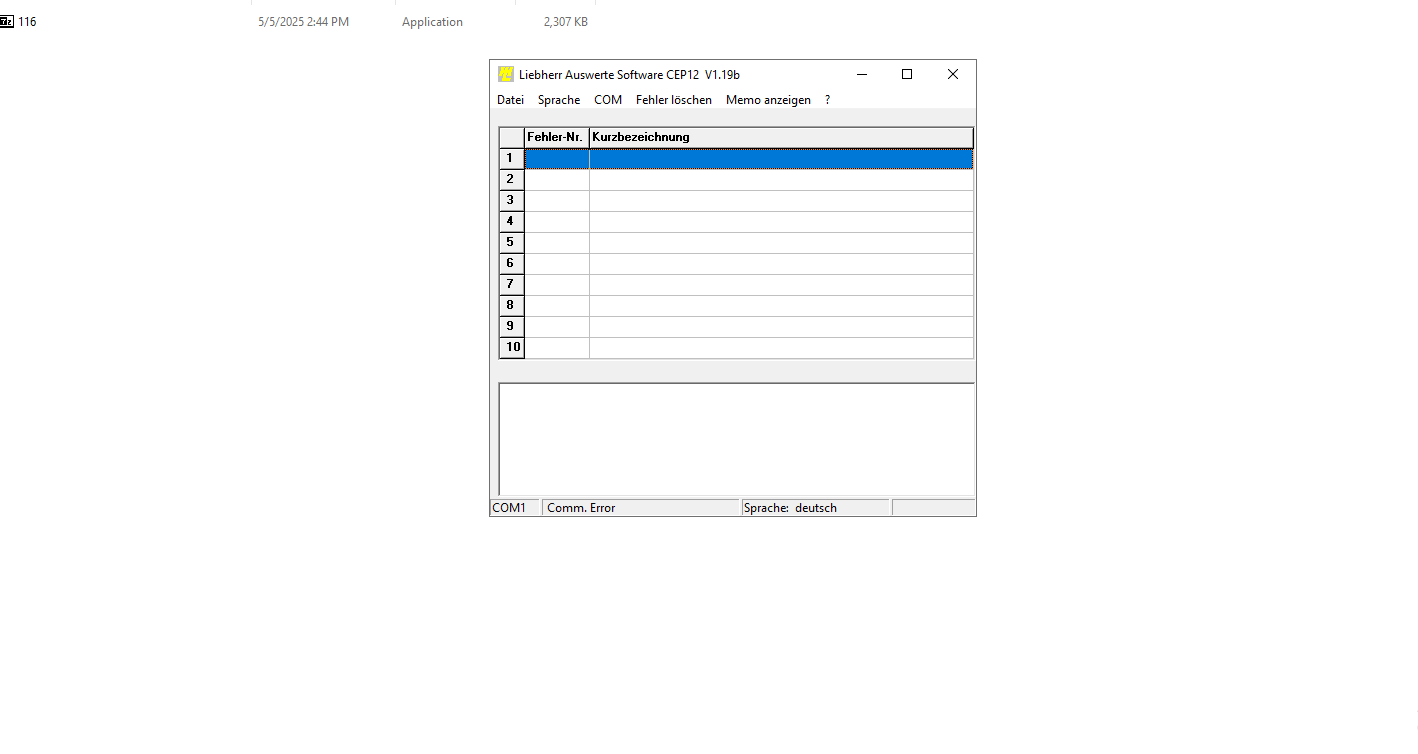
Task: Select row header 1
Action: pyautogui.click(x=511, y=158)
